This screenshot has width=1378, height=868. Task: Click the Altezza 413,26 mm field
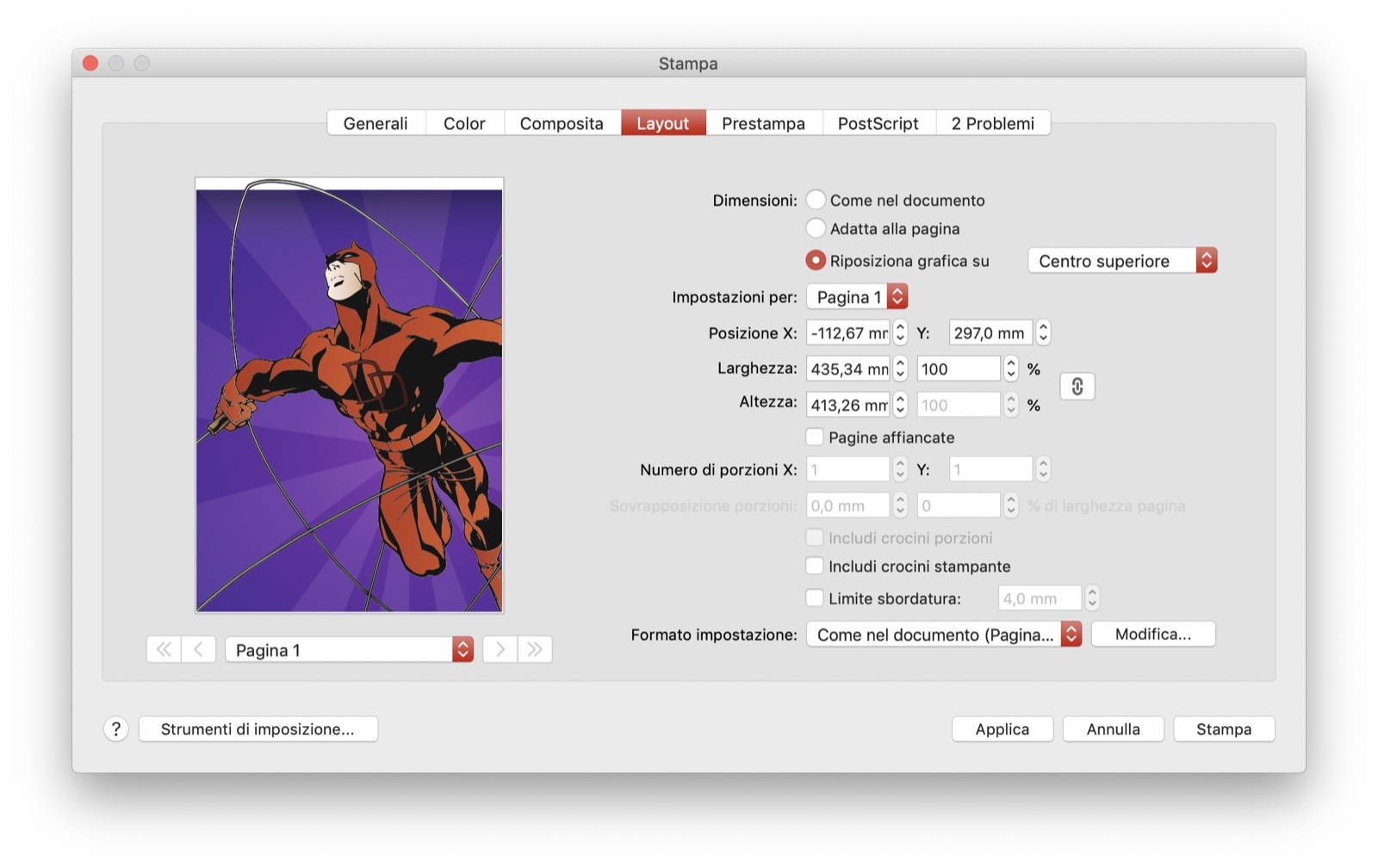tap(848, 405)
